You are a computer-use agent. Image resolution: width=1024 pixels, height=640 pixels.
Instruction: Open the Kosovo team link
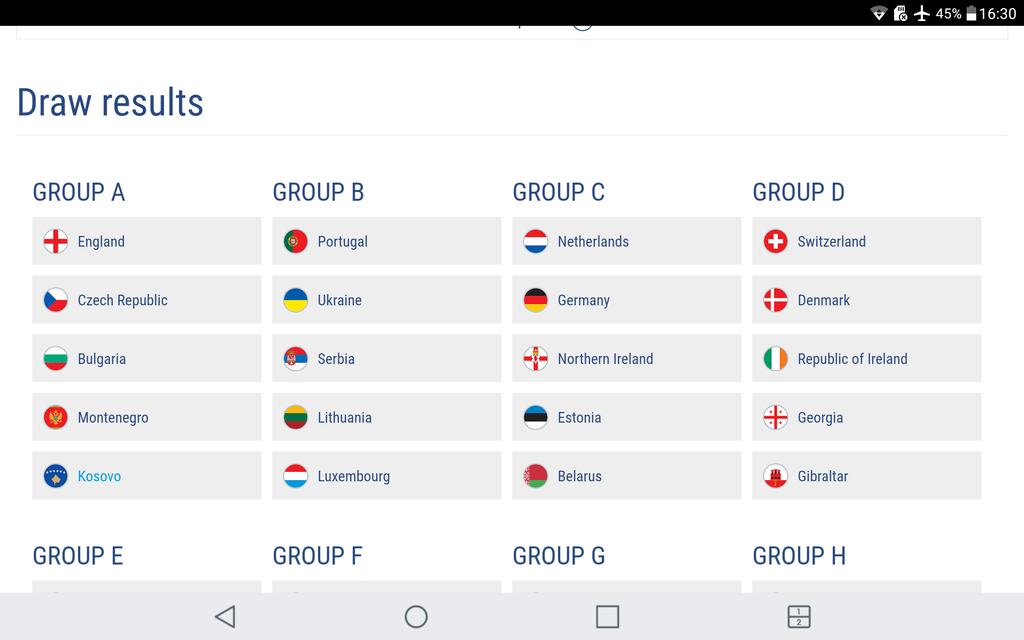(99, 476)
